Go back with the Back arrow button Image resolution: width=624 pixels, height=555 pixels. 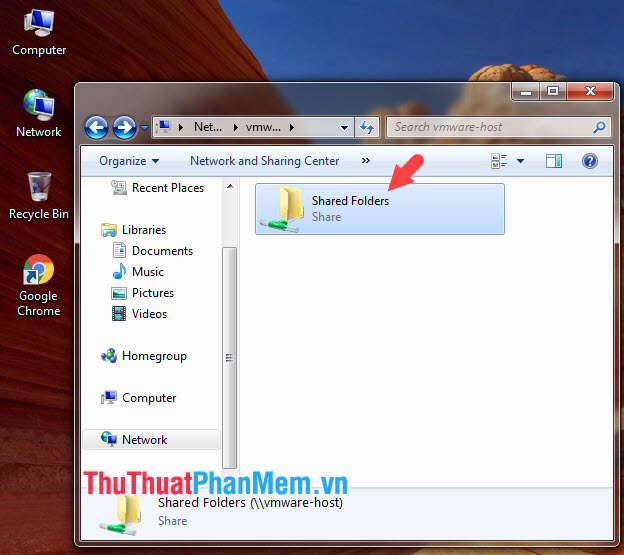[96, 128]
